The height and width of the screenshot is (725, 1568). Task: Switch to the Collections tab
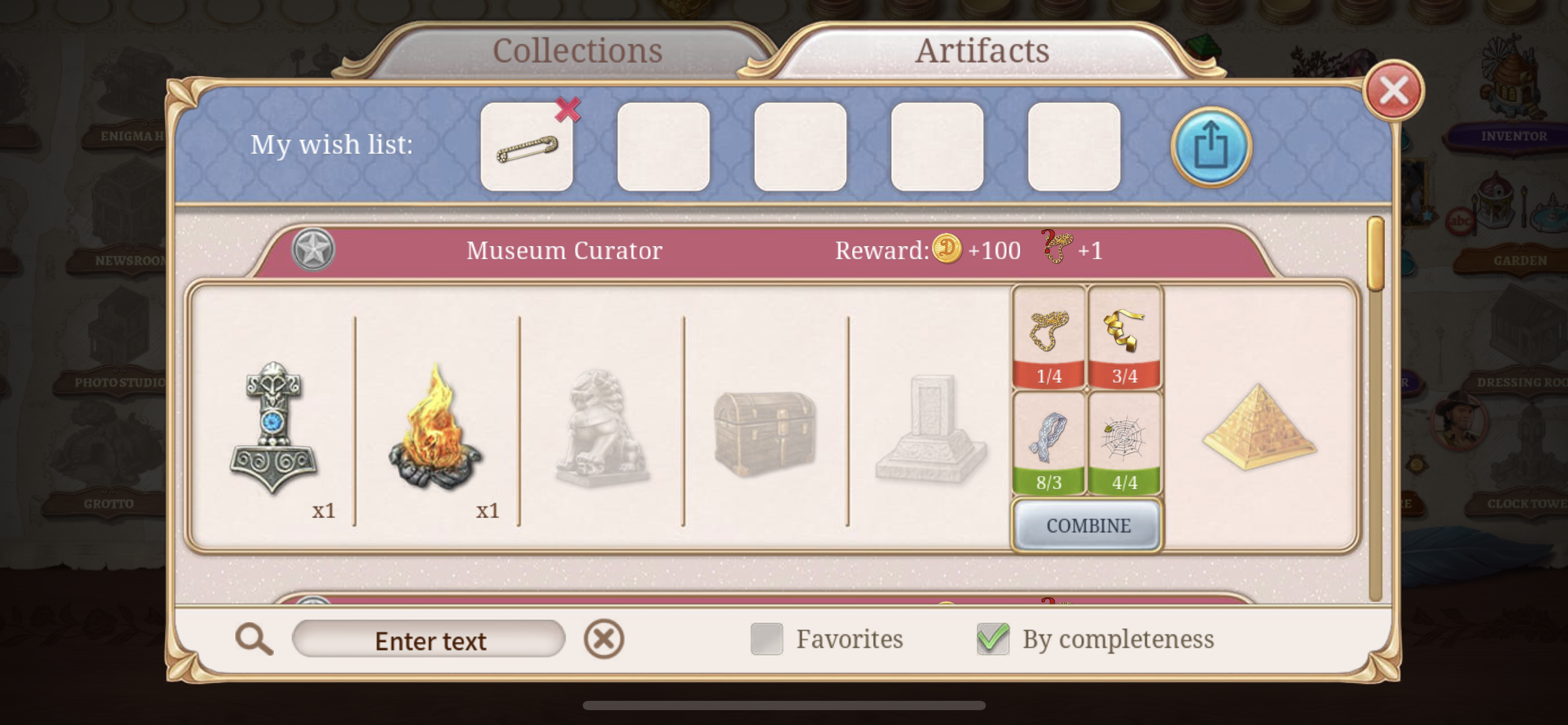pos(577,51)
